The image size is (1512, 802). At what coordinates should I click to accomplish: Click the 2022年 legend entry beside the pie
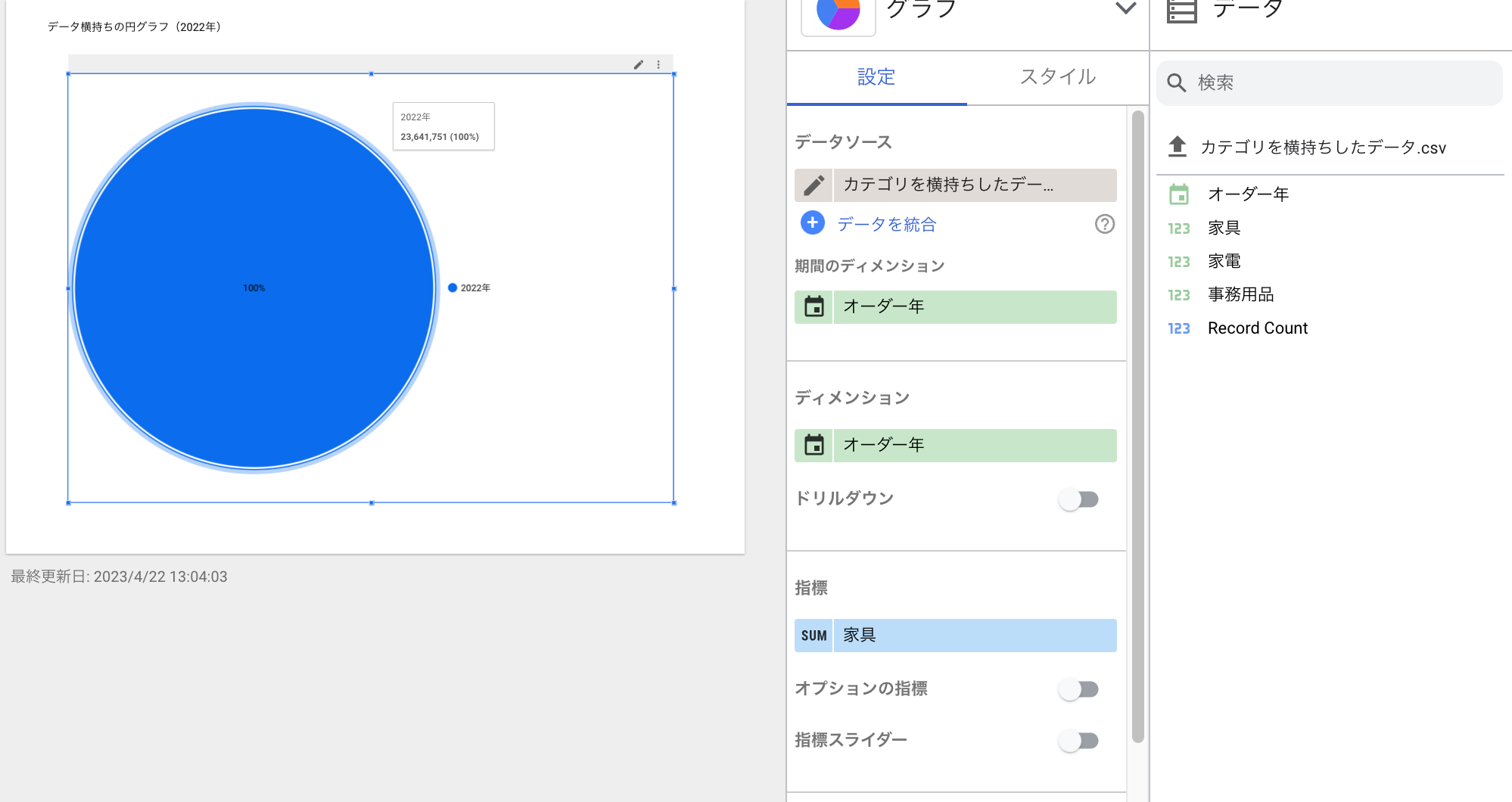[x=469, y=288]
